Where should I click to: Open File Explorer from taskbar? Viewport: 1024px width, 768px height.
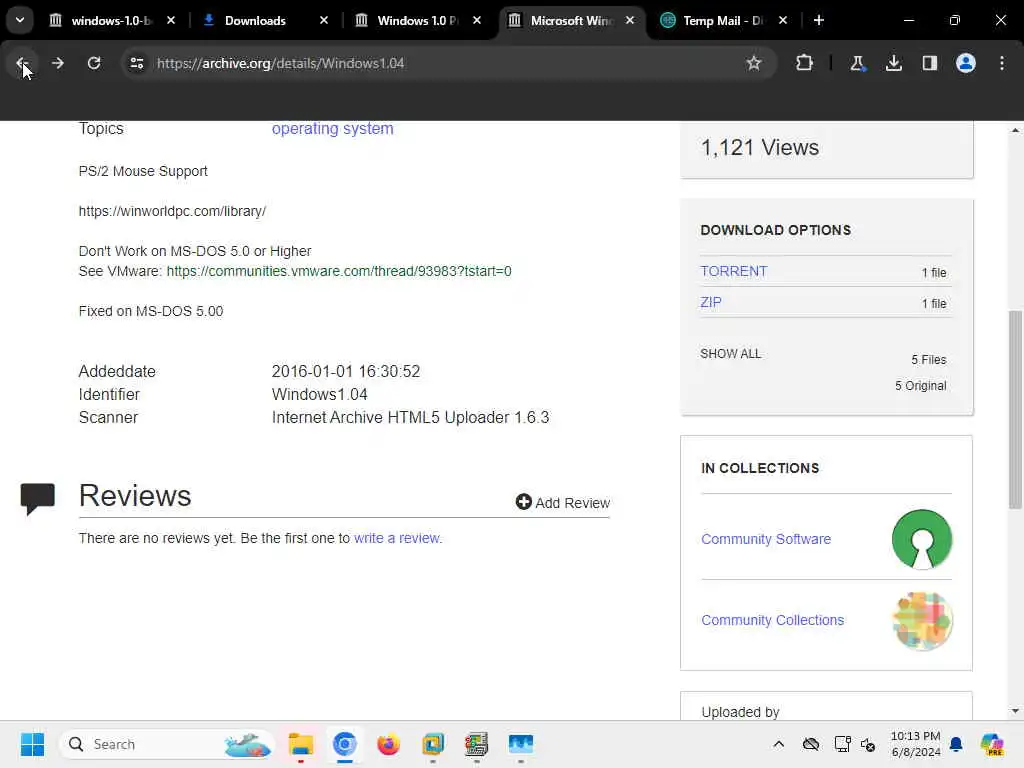point(301,744)
